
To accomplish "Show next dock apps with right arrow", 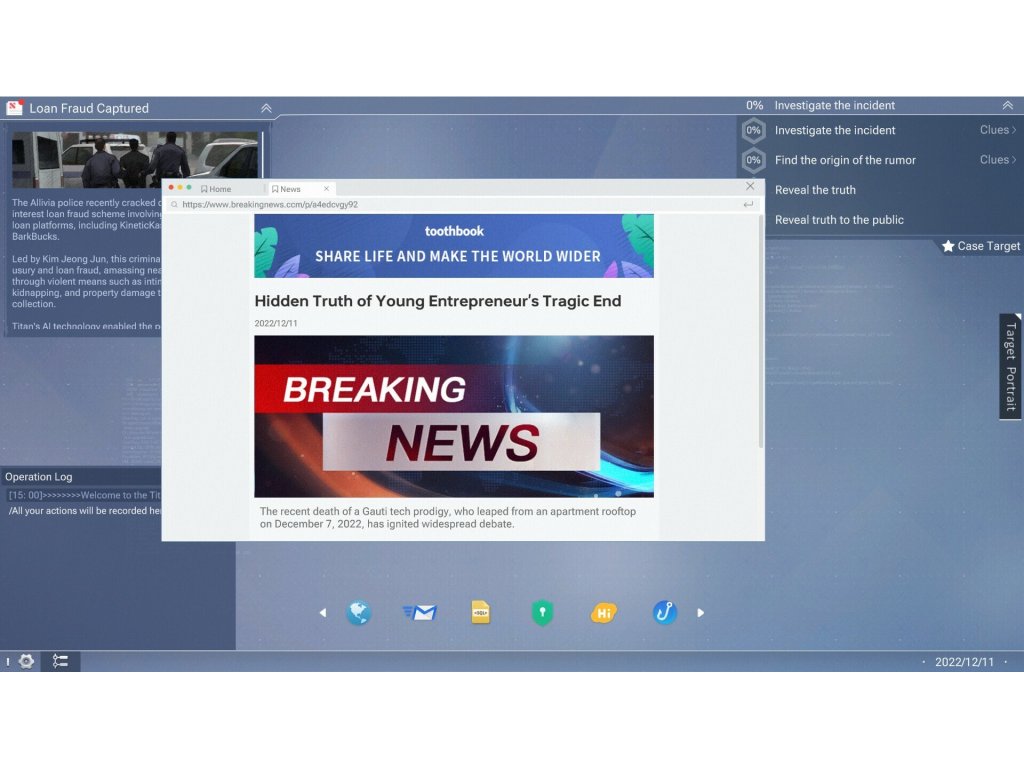I will click(700, 613).
